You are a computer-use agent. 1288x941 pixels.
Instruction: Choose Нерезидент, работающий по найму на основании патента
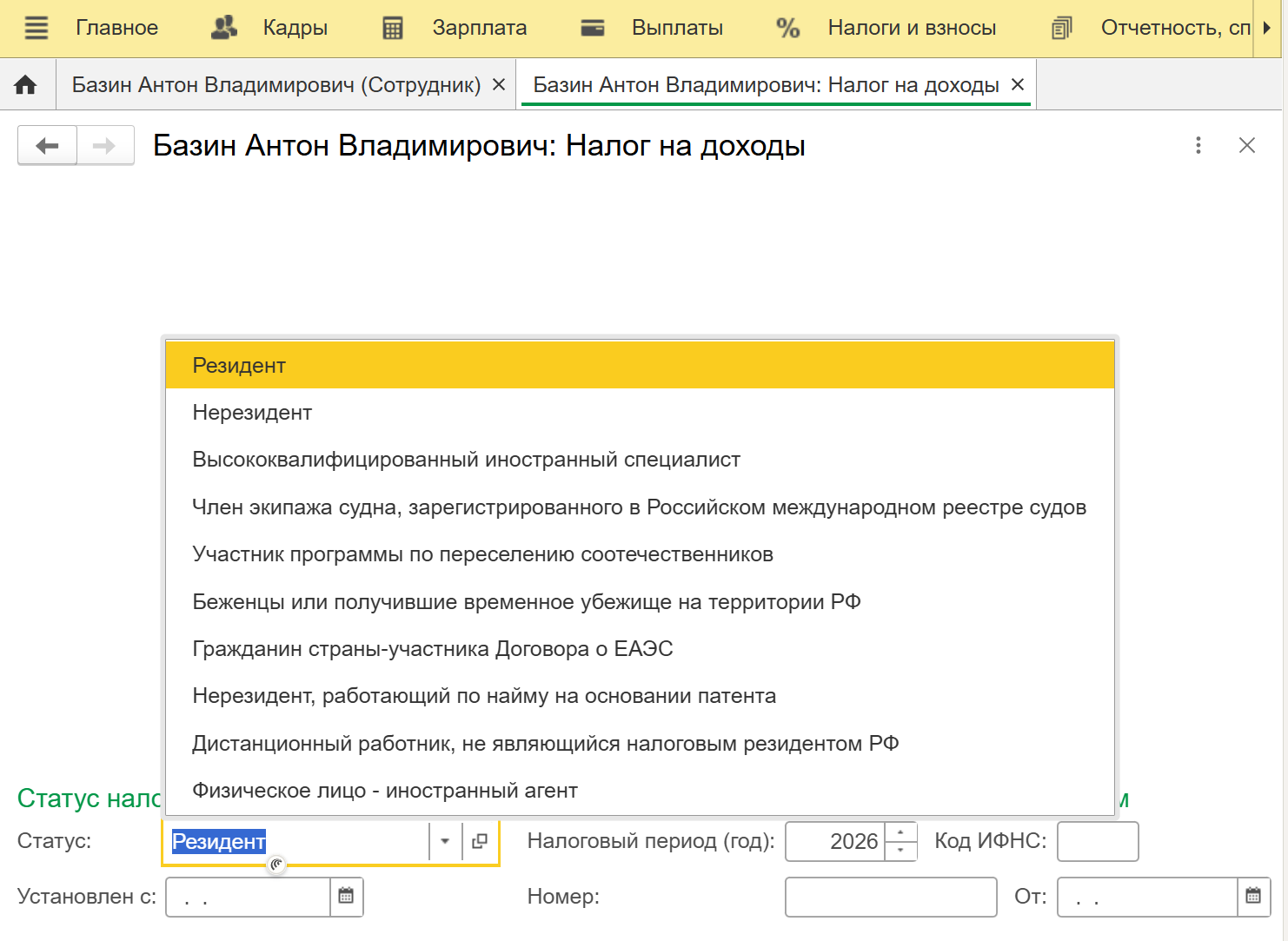click(640, 696)
